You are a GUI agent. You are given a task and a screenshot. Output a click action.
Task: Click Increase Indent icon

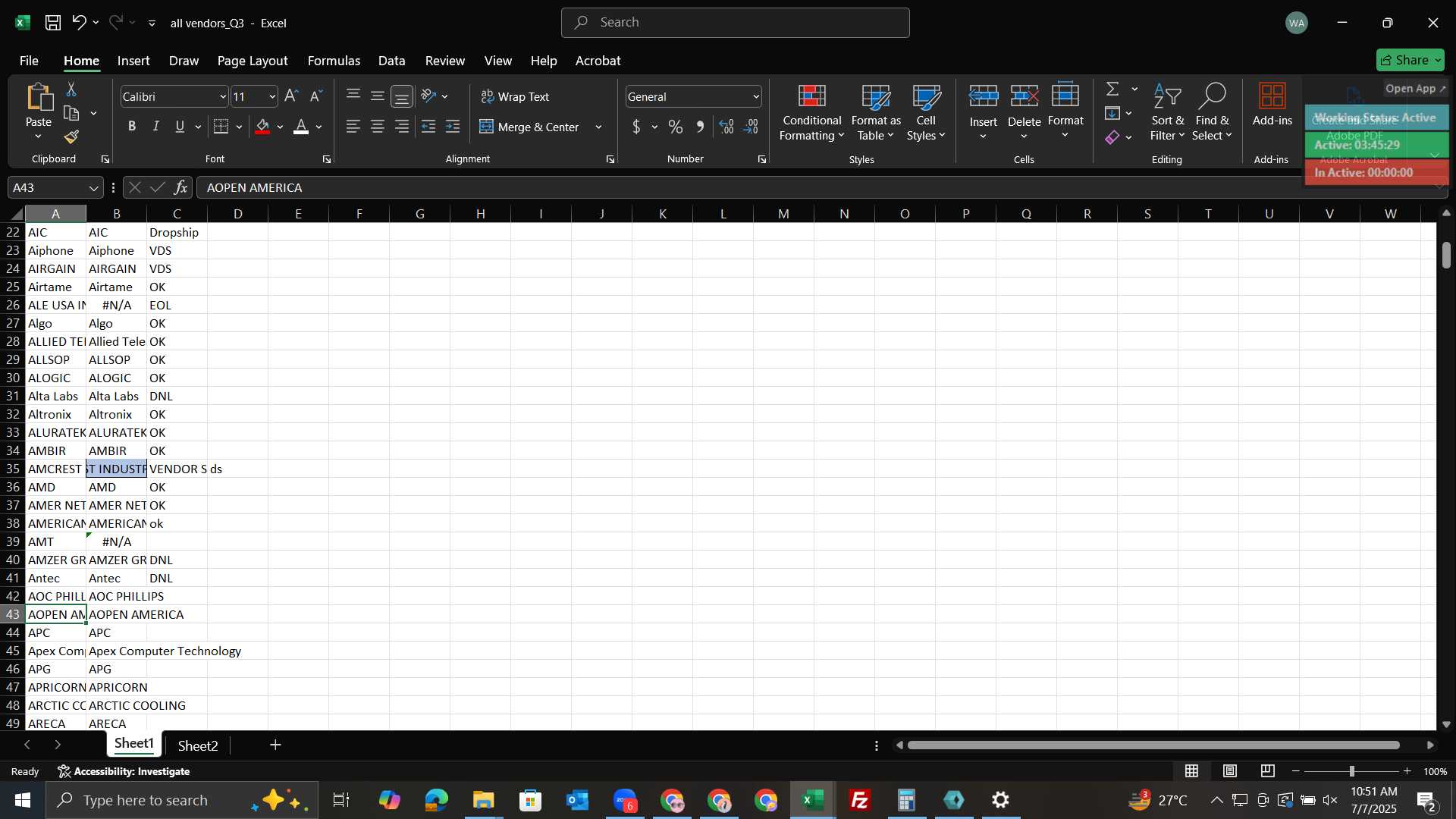point(453,127)
